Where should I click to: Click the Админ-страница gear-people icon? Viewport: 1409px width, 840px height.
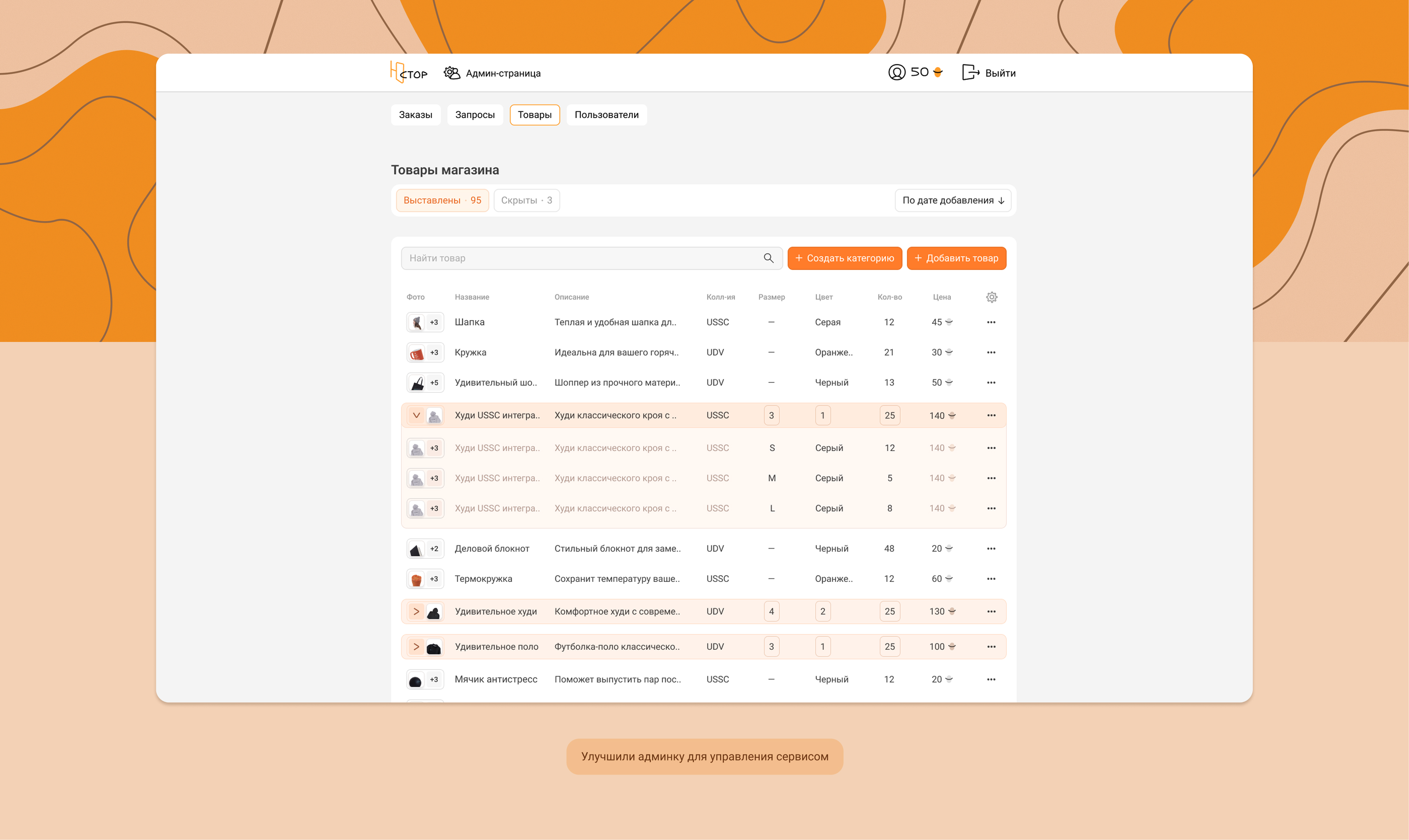[451, 73]
